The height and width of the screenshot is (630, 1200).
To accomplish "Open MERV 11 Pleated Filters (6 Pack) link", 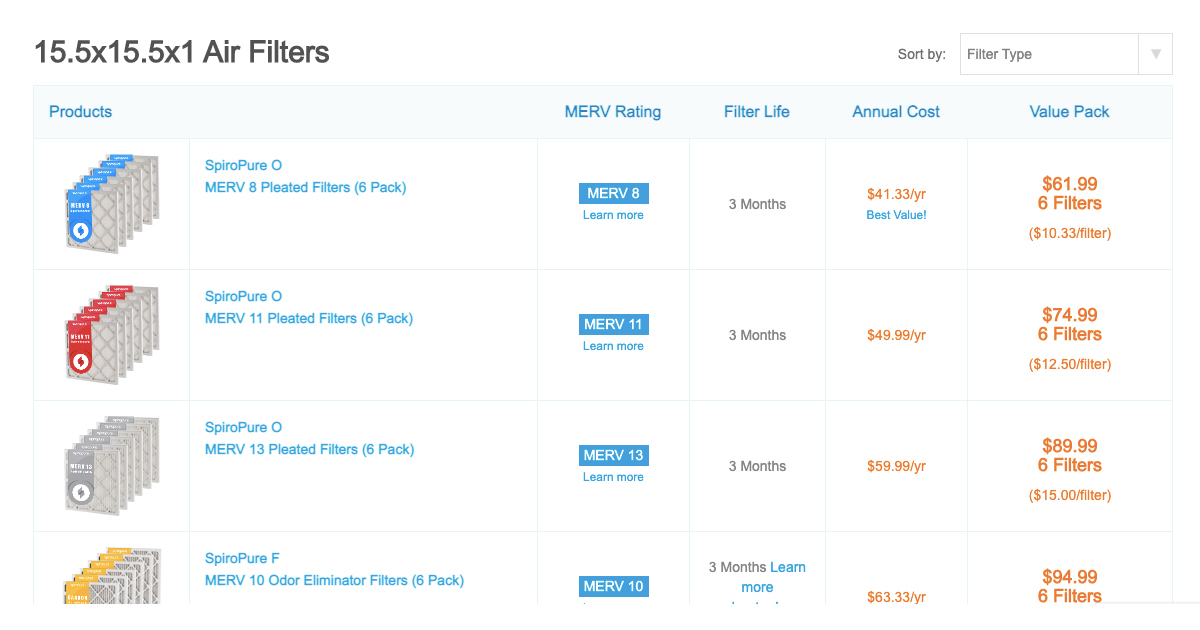I will click(x=308, y=318).
